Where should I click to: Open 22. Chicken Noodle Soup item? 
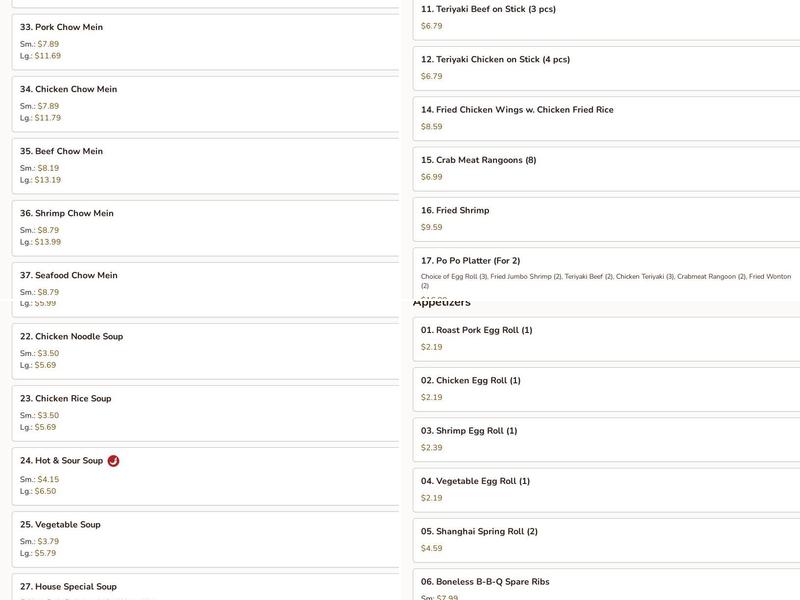[206, 352]
